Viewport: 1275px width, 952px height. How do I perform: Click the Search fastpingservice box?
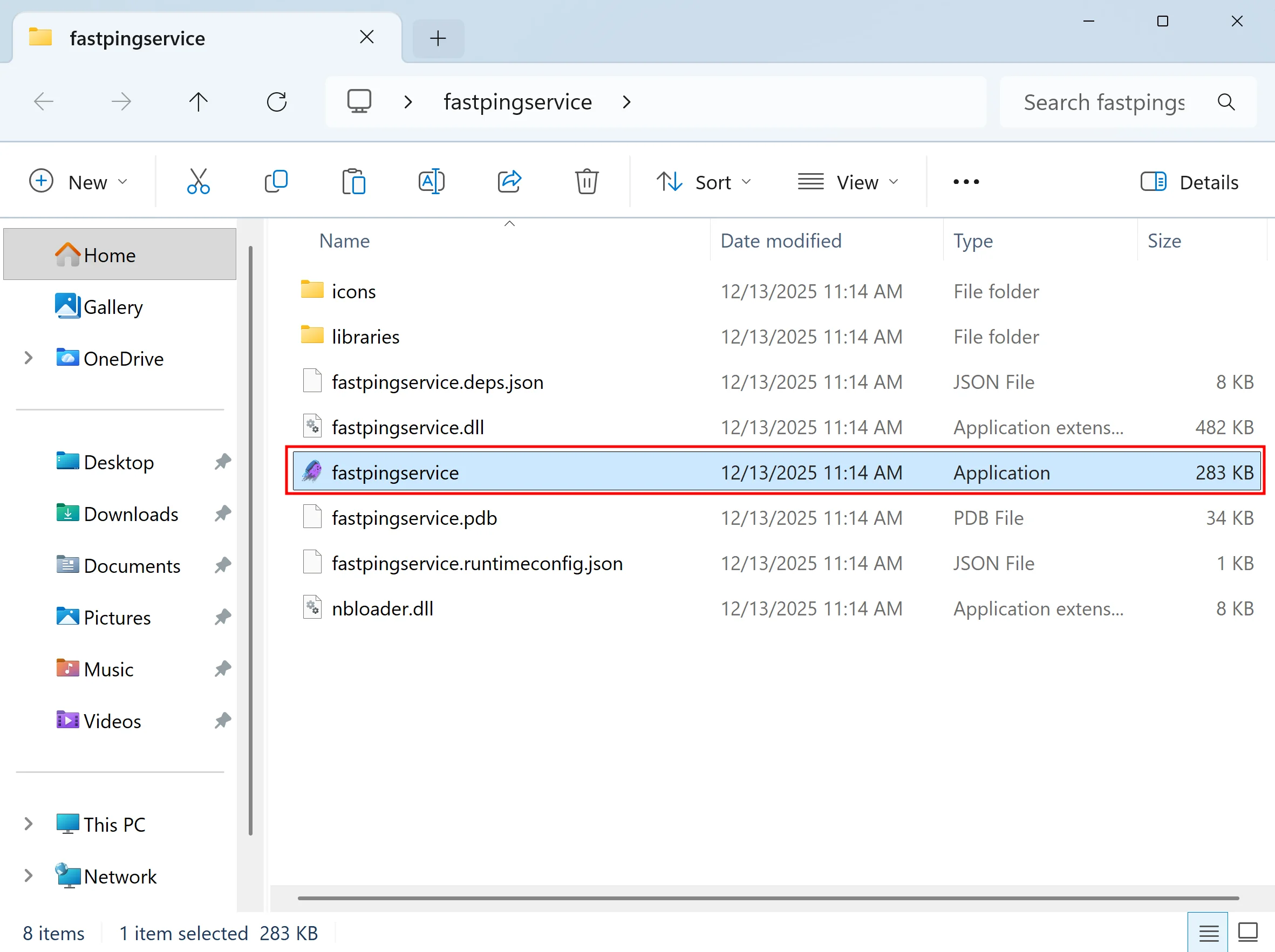coord(1103,102)
